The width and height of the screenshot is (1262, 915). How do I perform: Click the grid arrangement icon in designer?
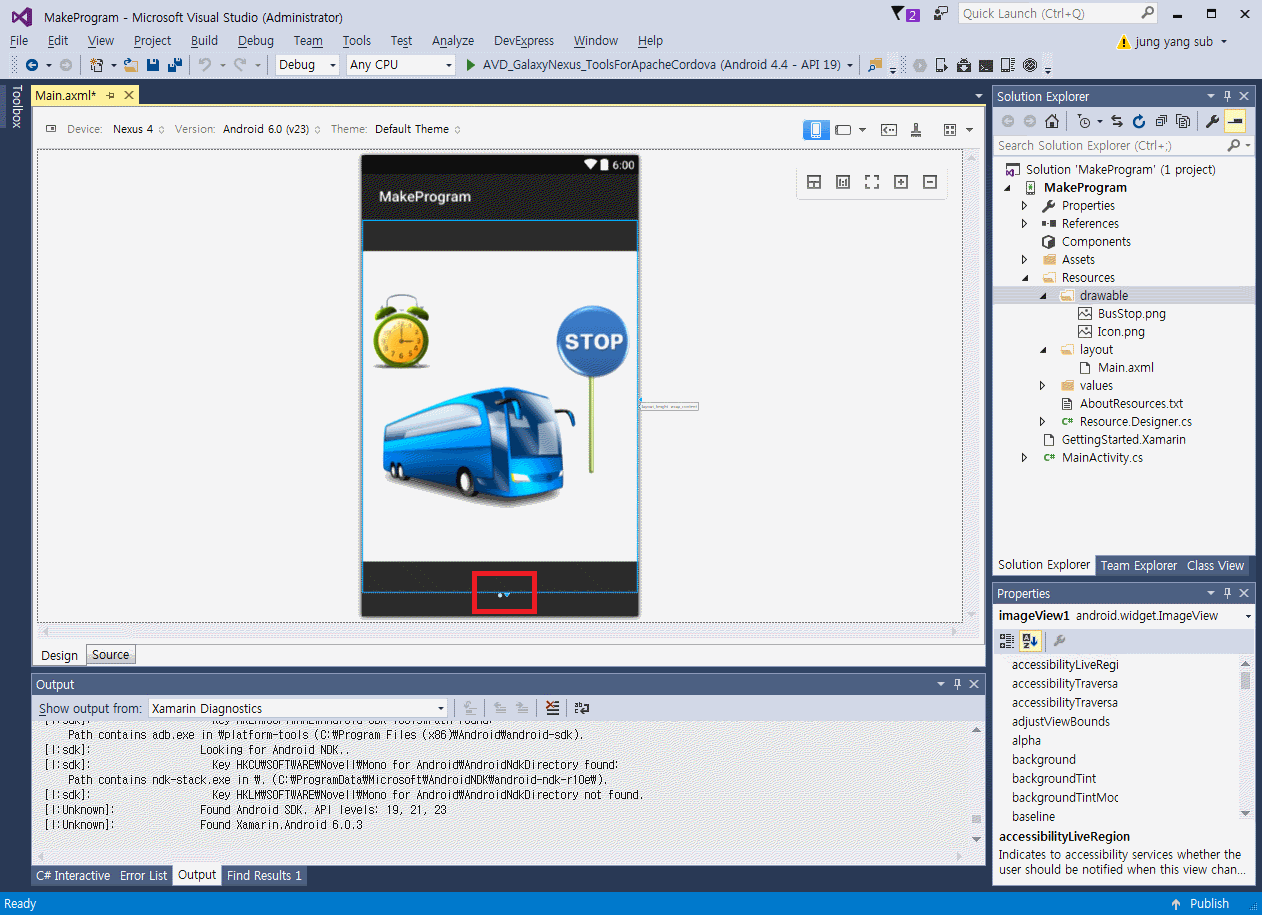coord(951,130)
